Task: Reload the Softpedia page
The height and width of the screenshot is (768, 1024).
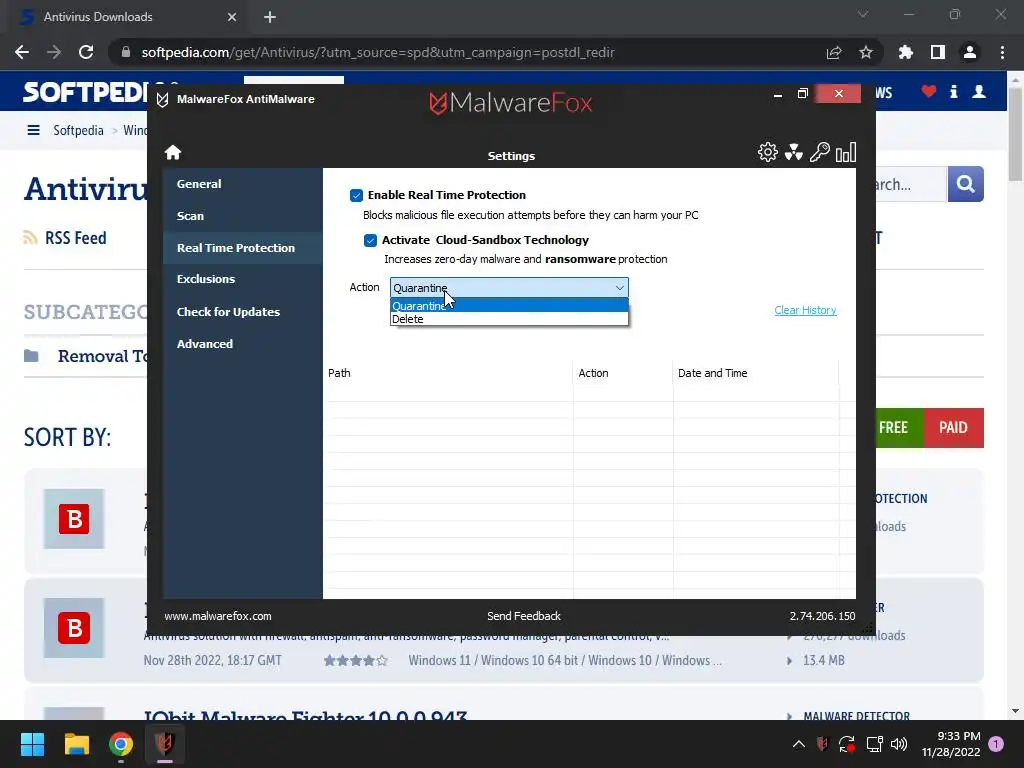Action: tap(86, 52)
